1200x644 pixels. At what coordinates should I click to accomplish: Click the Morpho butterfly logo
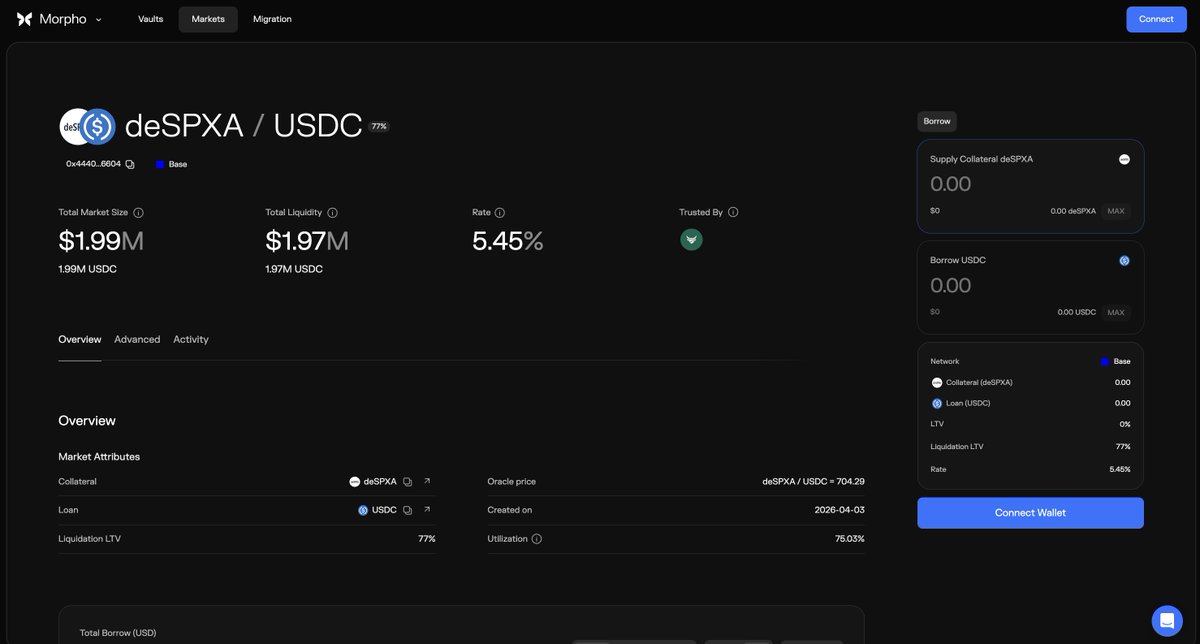tap(25, 19)
